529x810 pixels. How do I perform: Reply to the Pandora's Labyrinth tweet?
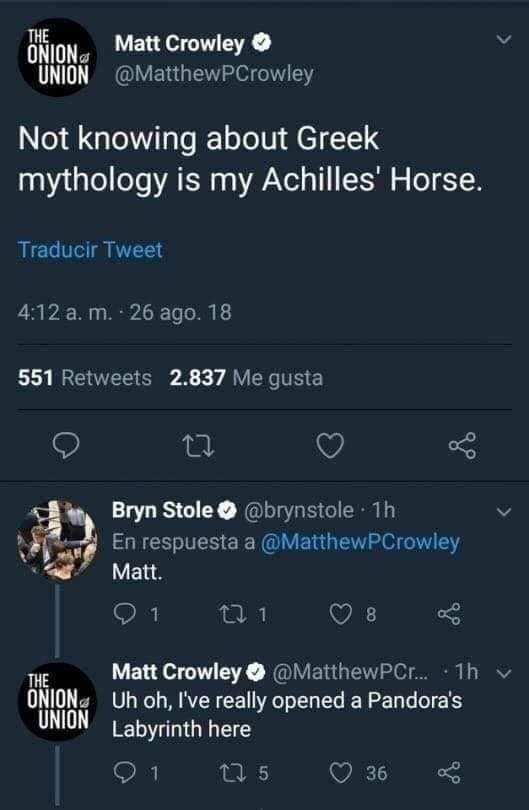[124, 772]
